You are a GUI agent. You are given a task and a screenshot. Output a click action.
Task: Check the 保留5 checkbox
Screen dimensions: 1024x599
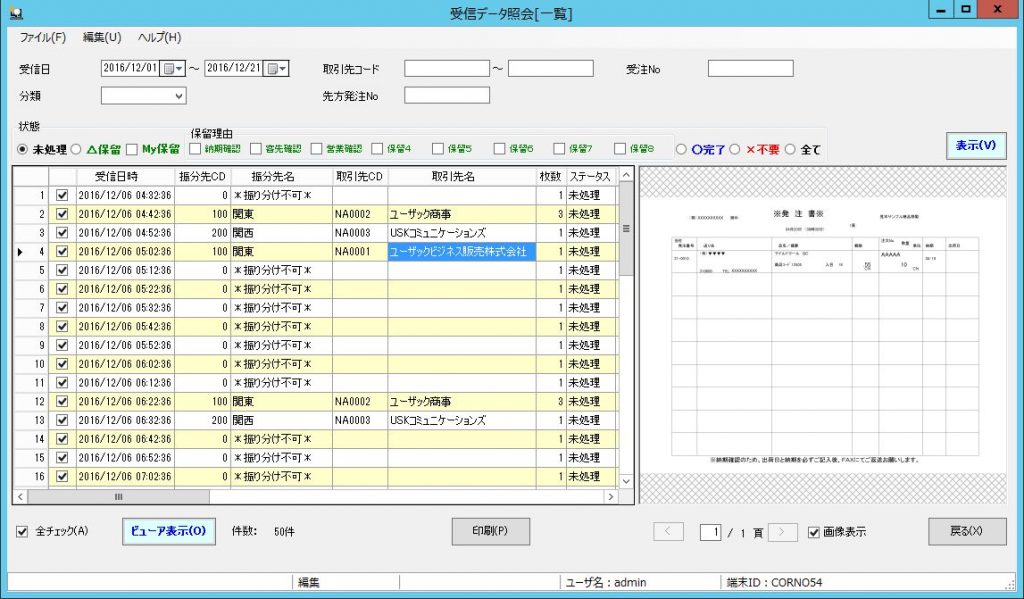pos(438,149)
